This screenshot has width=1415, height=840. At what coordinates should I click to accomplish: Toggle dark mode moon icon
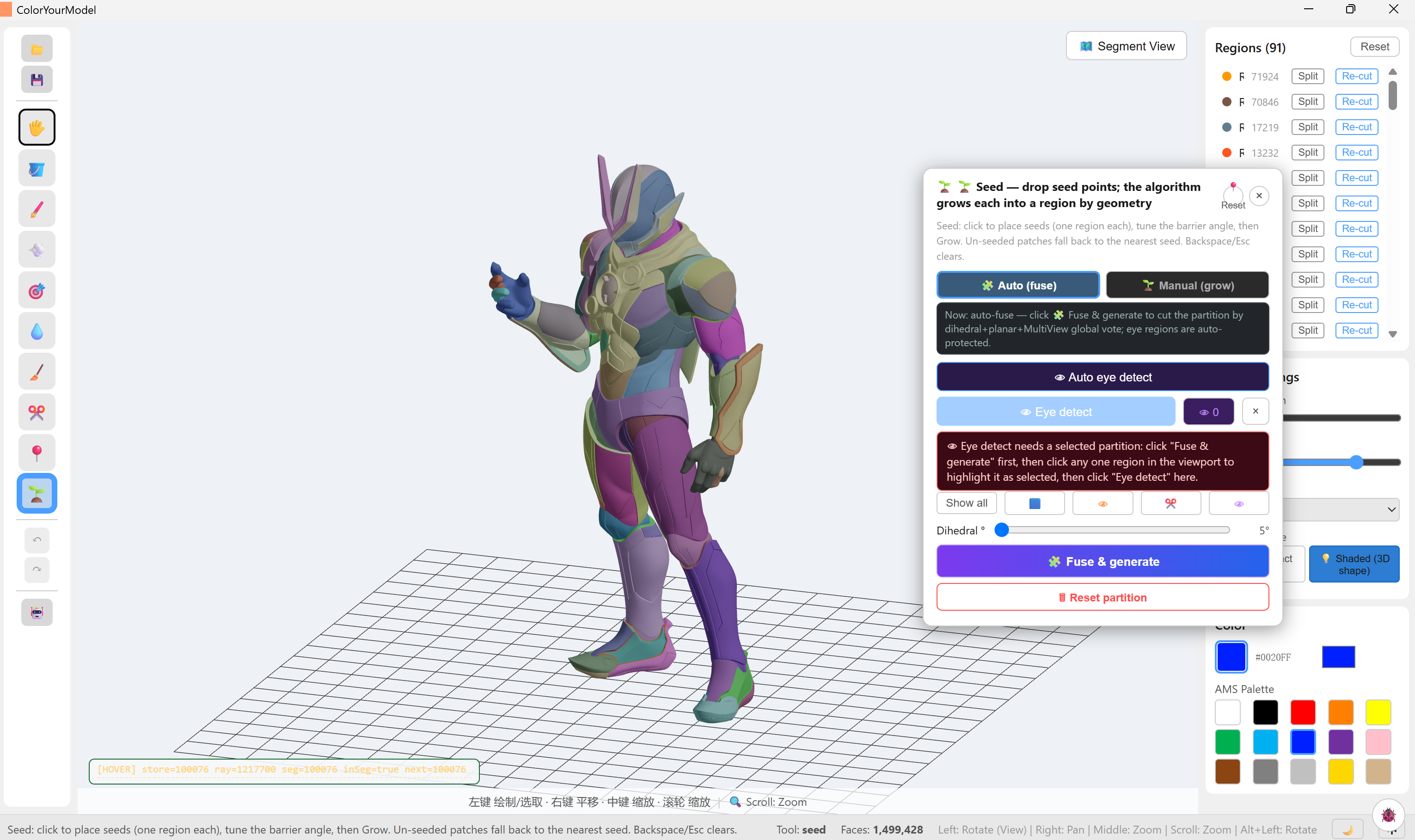pyautogui.click(x=1347, y=830)
